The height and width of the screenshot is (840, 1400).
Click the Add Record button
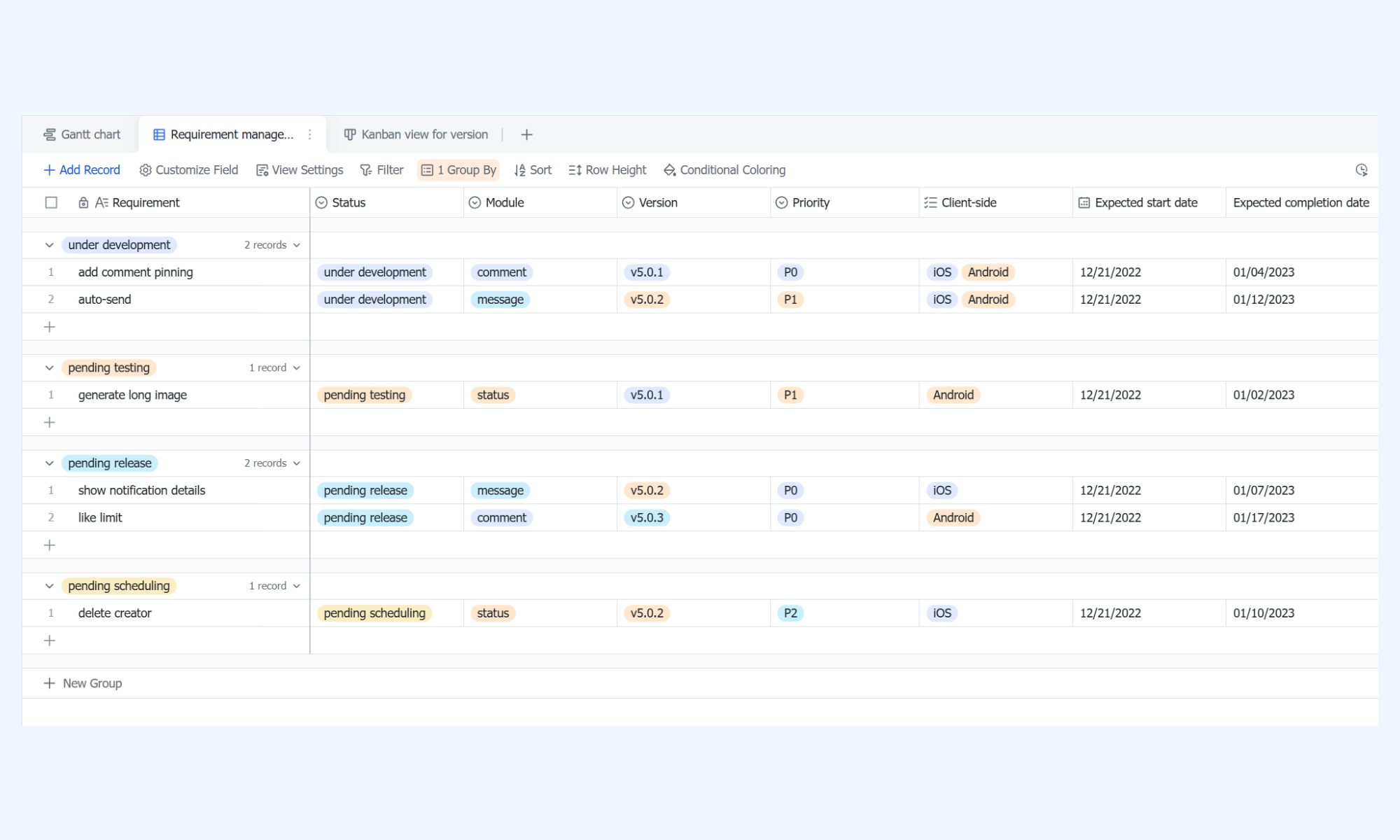point(82,170)
